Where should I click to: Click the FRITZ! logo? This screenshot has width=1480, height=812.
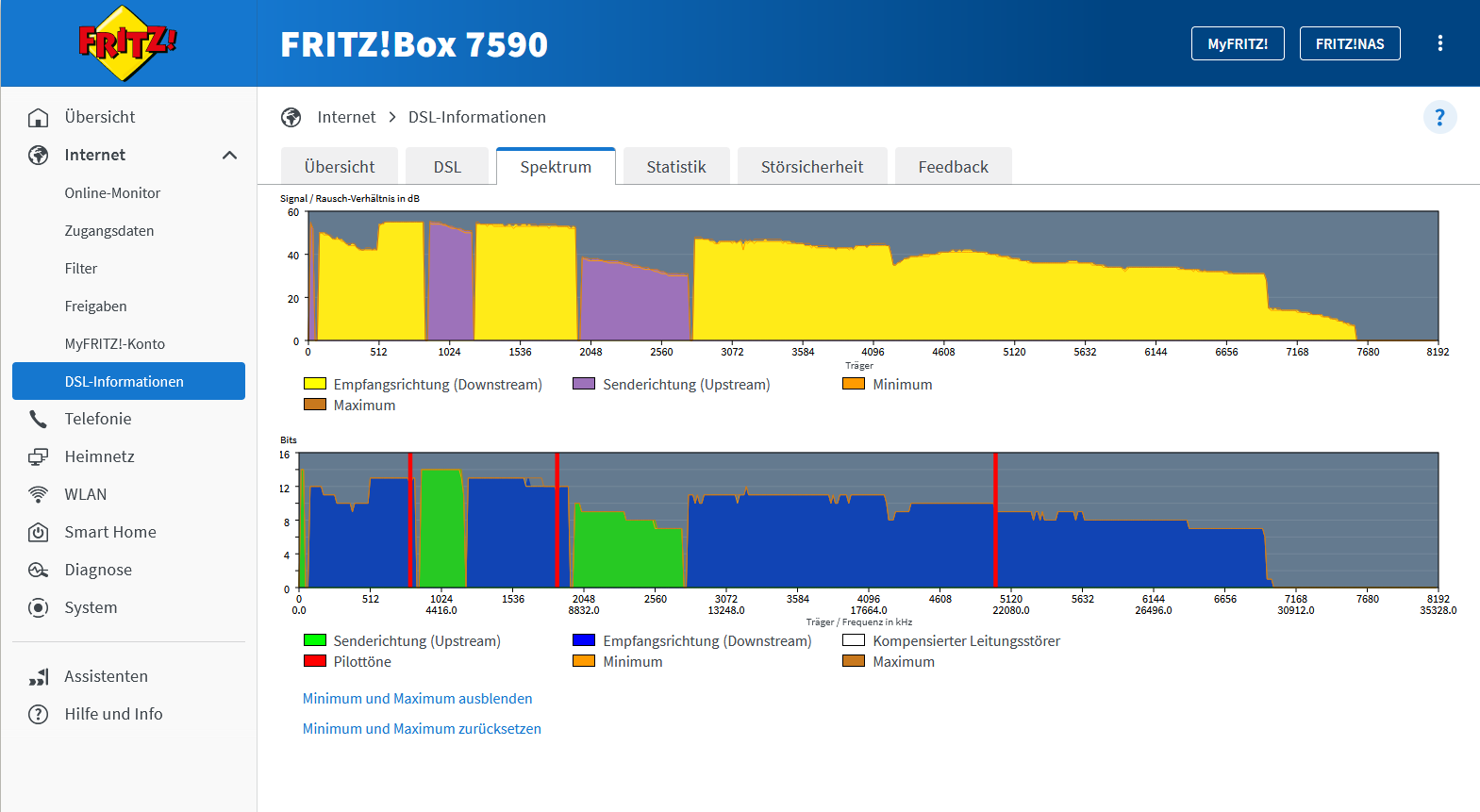coord(127,43)
